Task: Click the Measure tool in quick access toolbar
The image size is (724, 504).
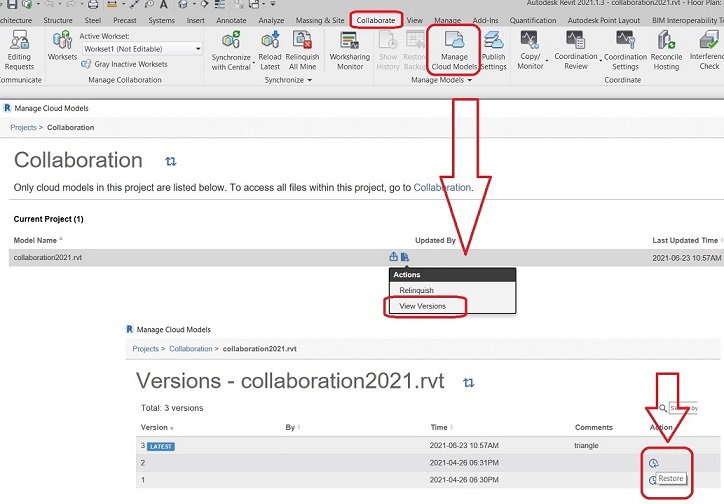Action: (x=112, y=5)
